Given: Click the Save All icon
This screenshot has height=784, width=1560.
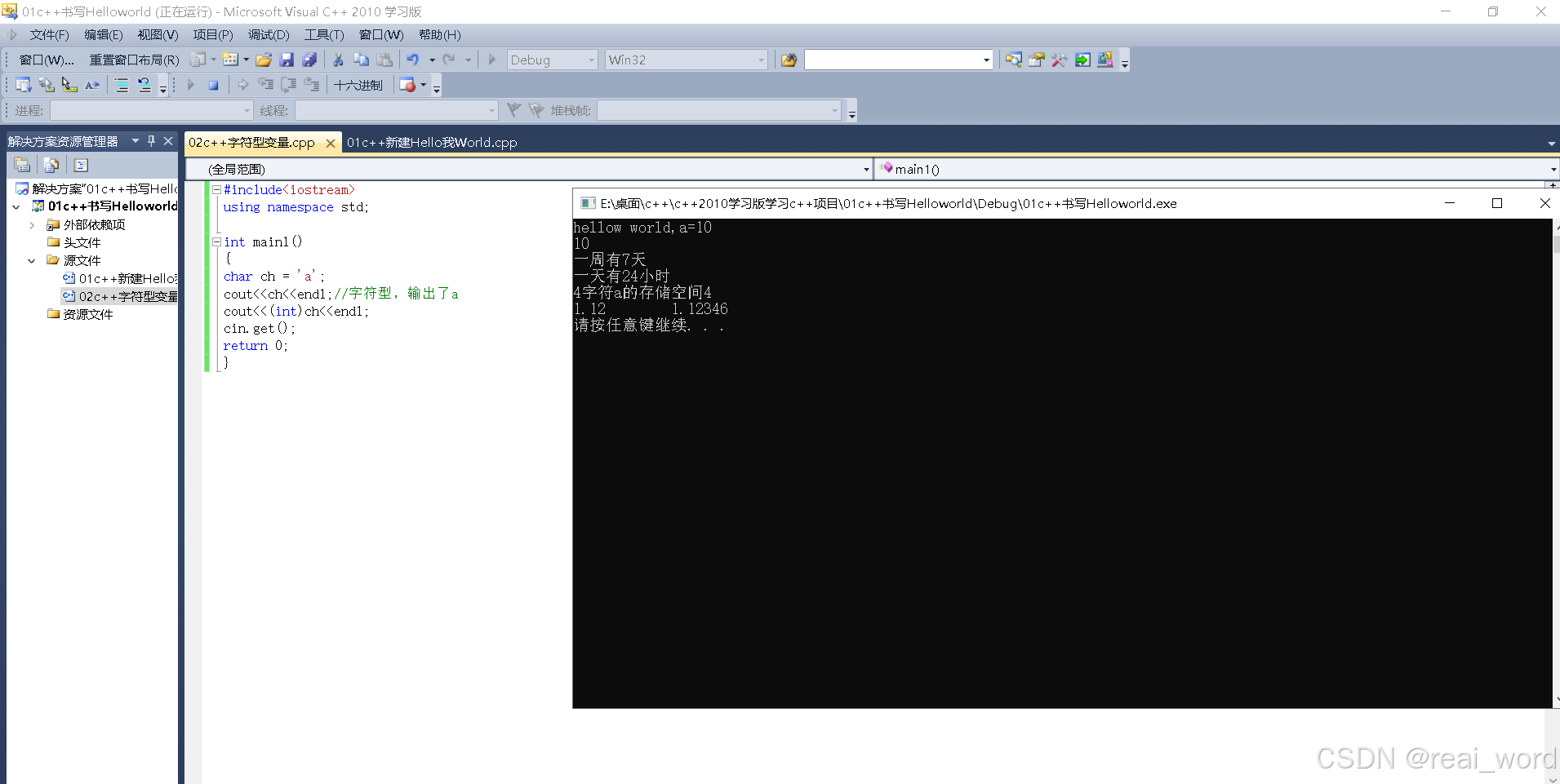Looking at the screenshot, I should pyautogui.click(x=309, y=59).
